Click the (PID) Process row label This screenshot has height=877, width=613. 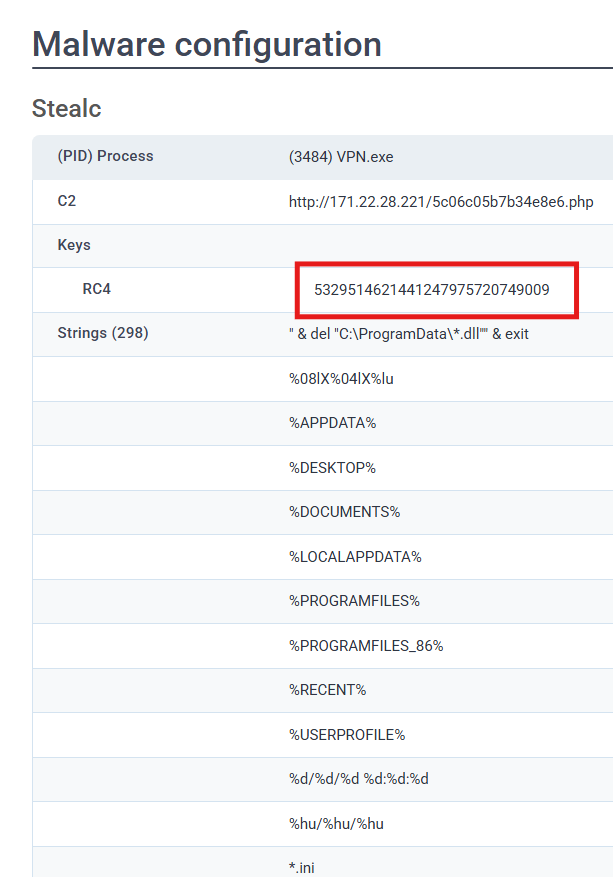click(105, 156)
